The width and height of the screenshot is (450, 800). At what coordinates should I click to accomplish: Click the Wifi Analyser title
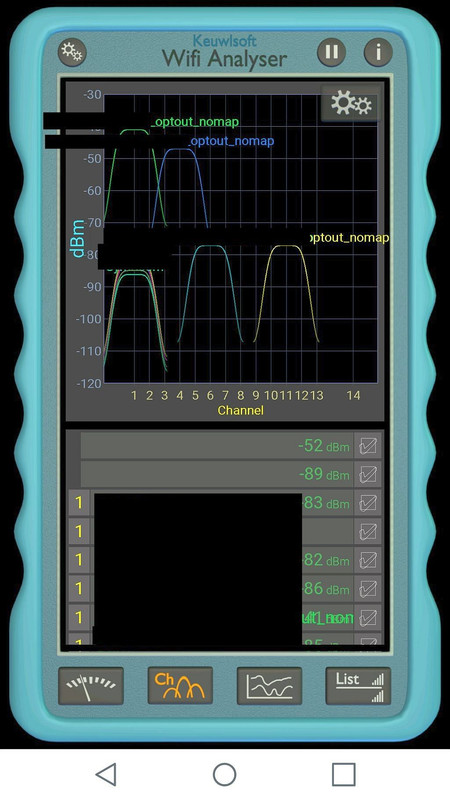tap(224, 59)
